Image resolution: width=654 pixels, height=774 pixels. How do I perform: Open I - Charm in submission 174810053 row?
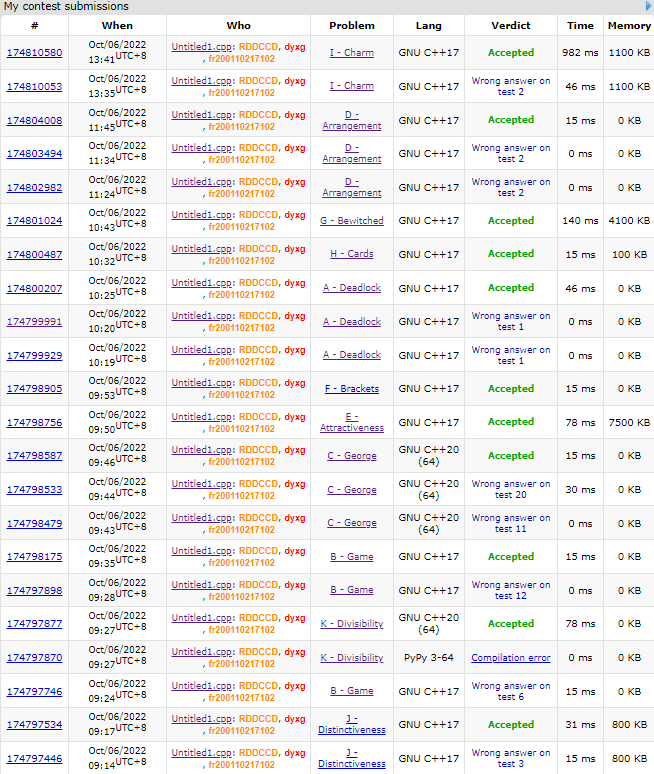click(x=351, y=87)
